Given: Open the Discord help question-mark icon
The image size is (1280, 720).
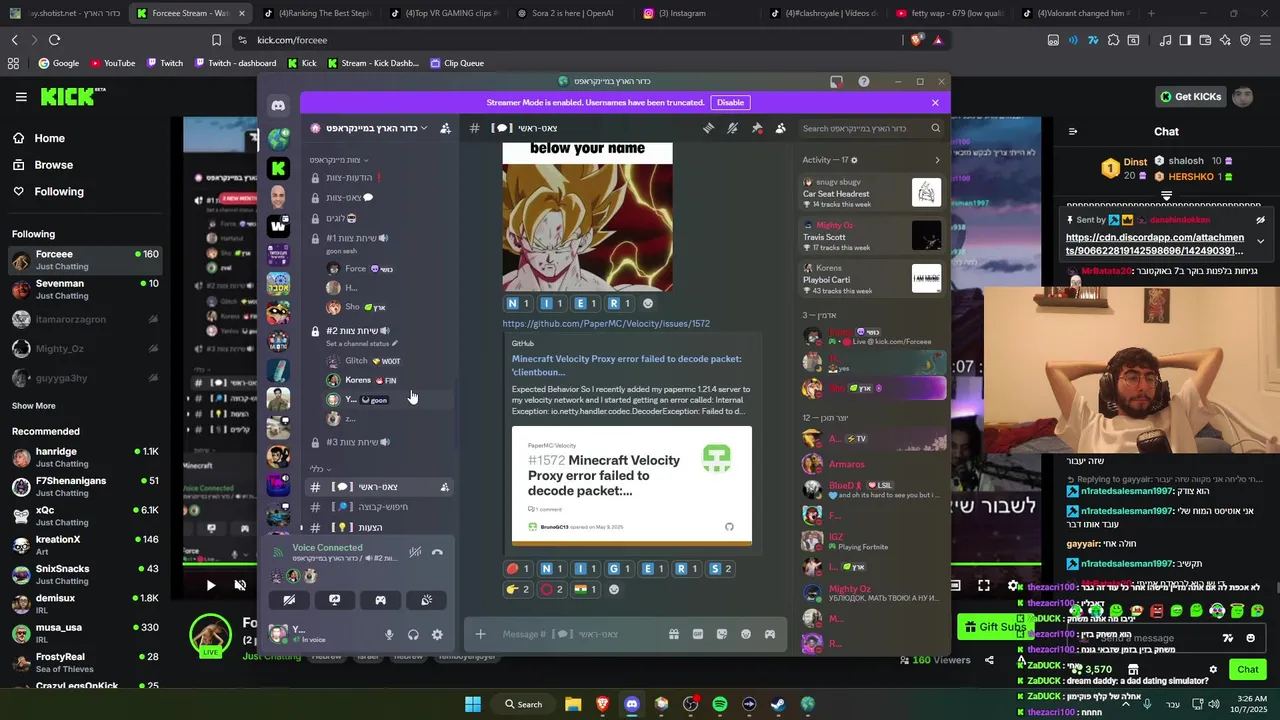Looking at the screenshot, I should [864, 82].
